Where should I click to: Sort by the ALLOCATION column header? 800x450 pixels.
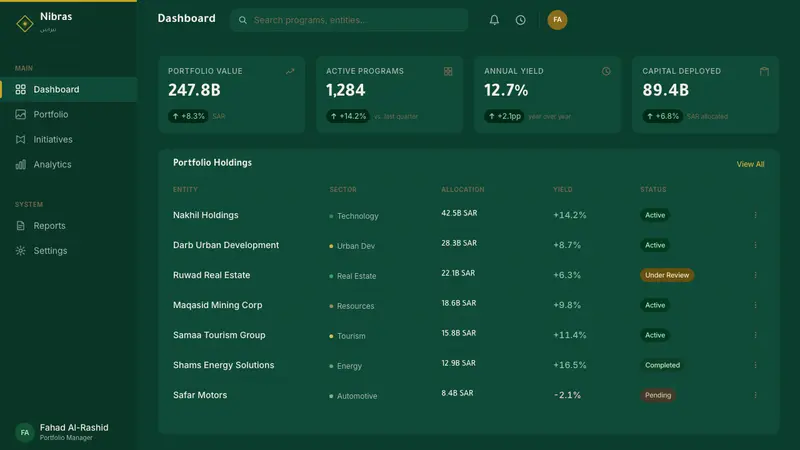[463, 189]
